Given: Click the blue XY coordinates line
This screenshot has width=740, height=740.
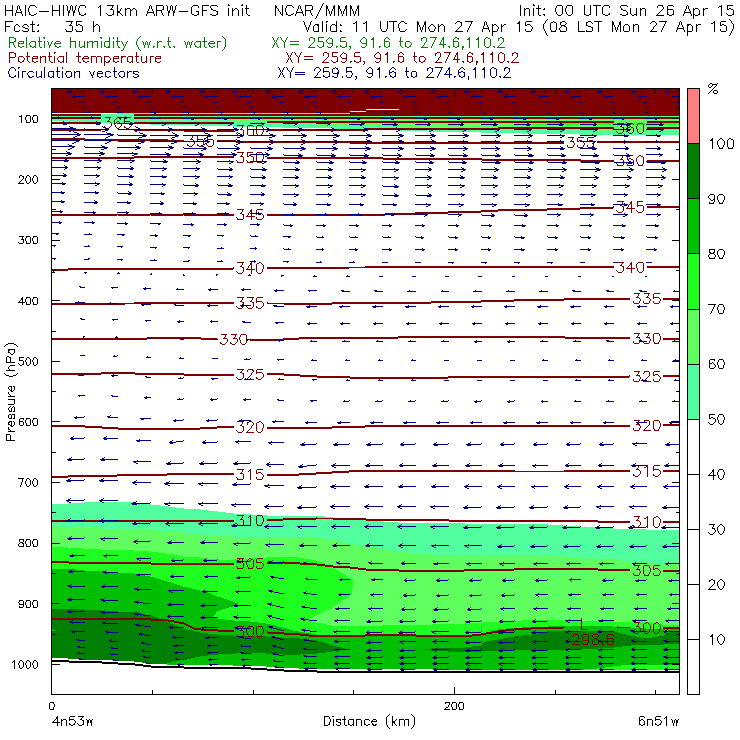Looking at the screenshot, I should [394, 73].
